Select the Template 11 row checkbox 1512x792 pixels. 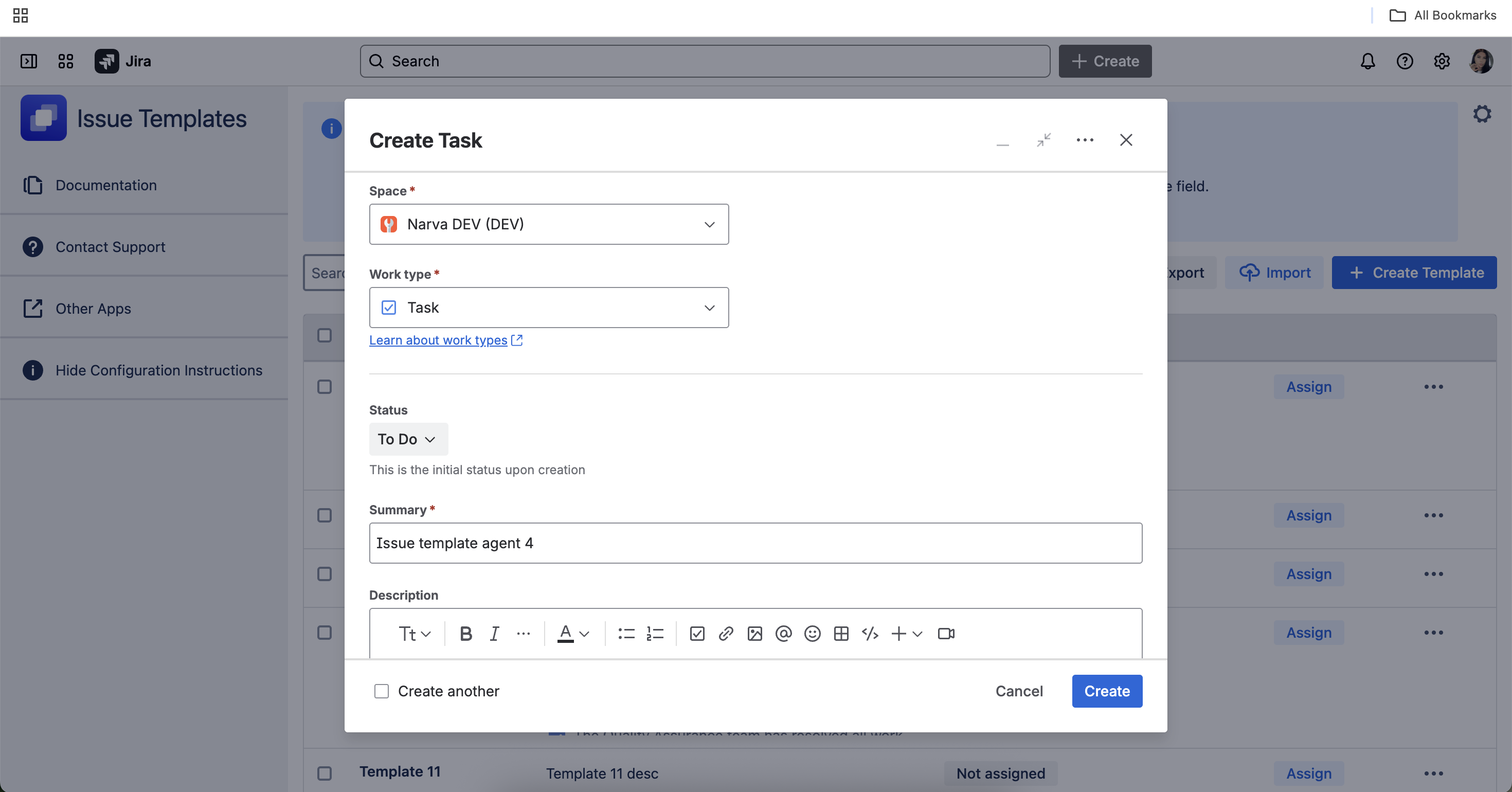[324, 773]
